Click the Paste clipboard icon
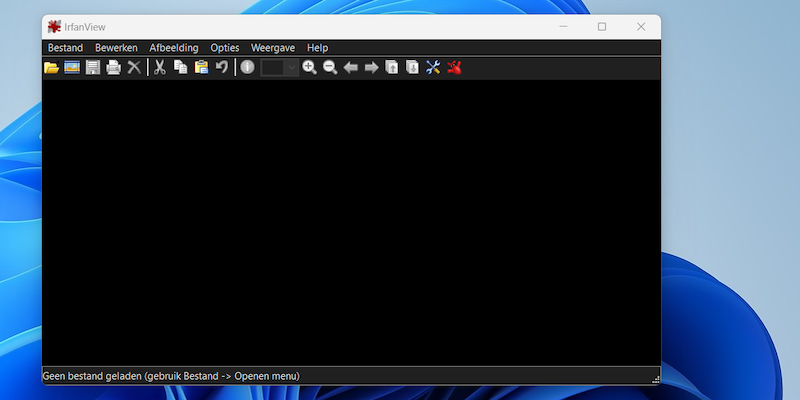Screen dimensions: 800x400 click(x=201, y=68)
